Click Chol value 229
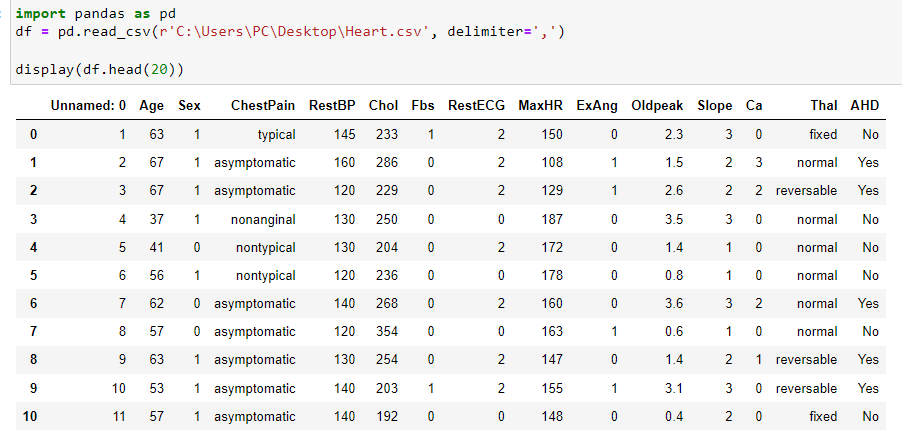This screenshot has height=434, width=902. tap(387, 191)
